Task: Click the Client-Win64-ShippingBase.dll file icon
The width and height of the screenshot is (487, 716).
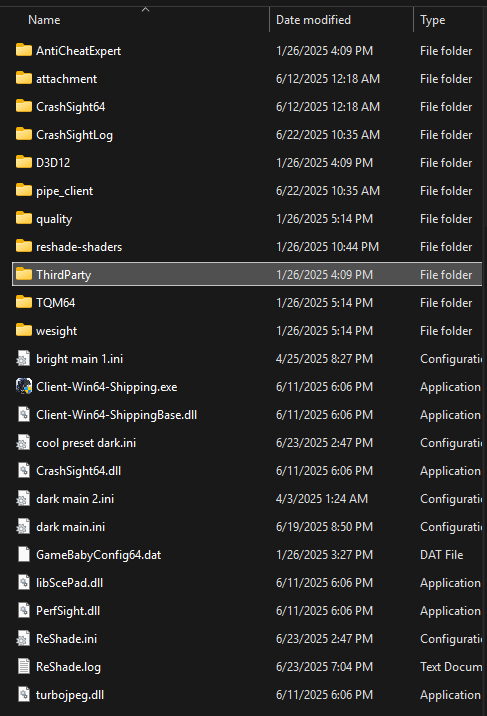Action: coord(24,414)
